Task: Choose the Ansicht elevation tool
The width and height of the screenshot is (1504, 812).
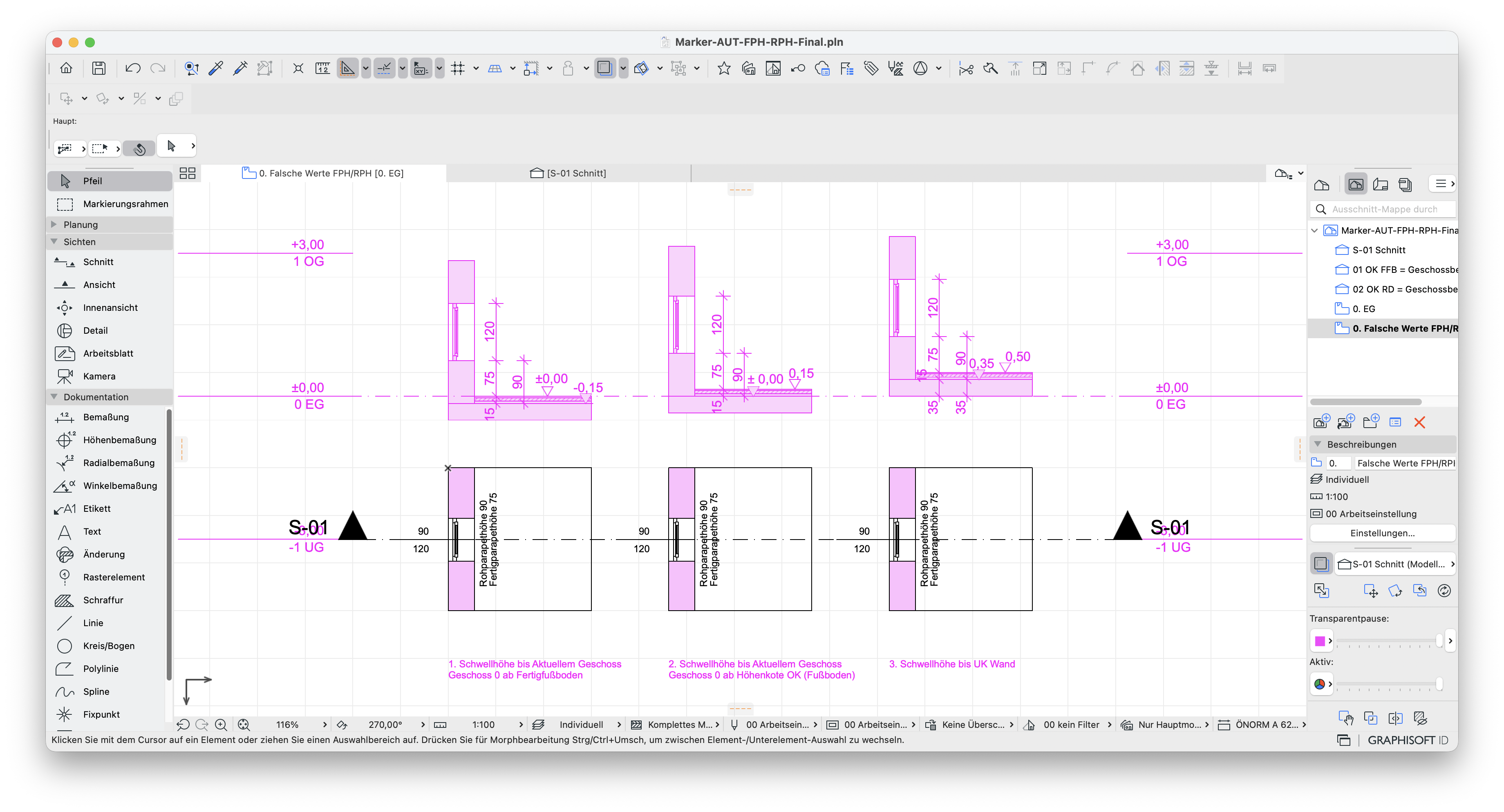Action: point(110,285)
